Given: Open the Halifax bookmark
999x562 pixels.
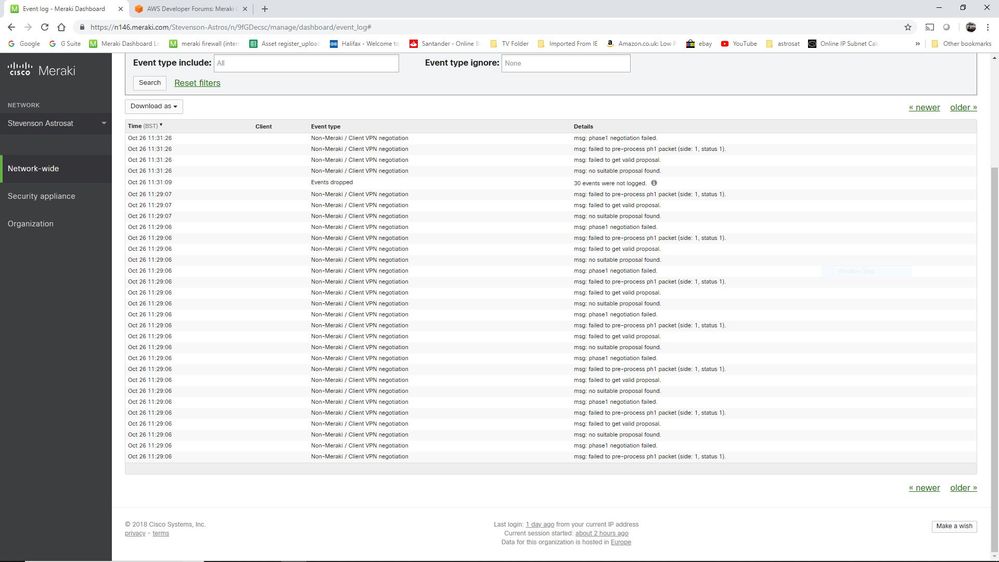Looking at the screenshot, I should coord(364,44).
